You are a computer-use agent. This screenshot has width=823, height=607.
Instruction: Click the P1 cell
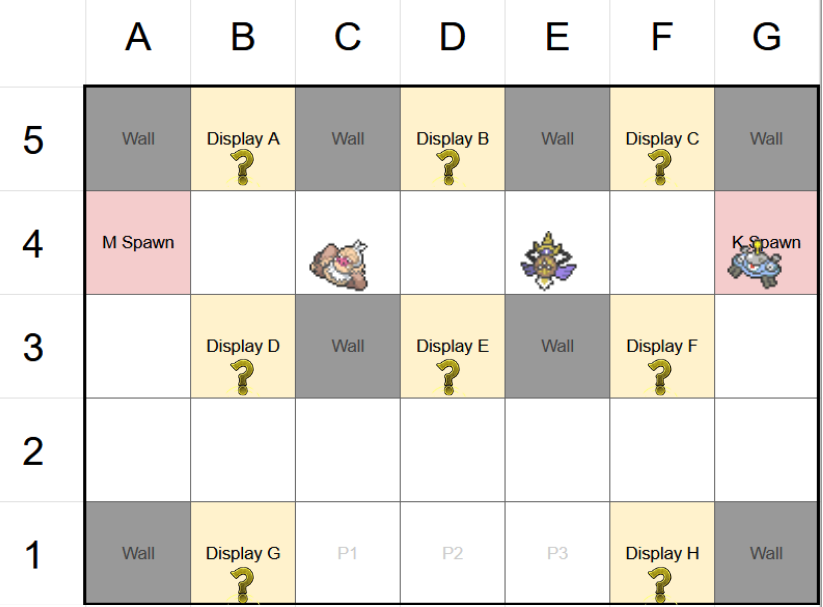(348, 553)
